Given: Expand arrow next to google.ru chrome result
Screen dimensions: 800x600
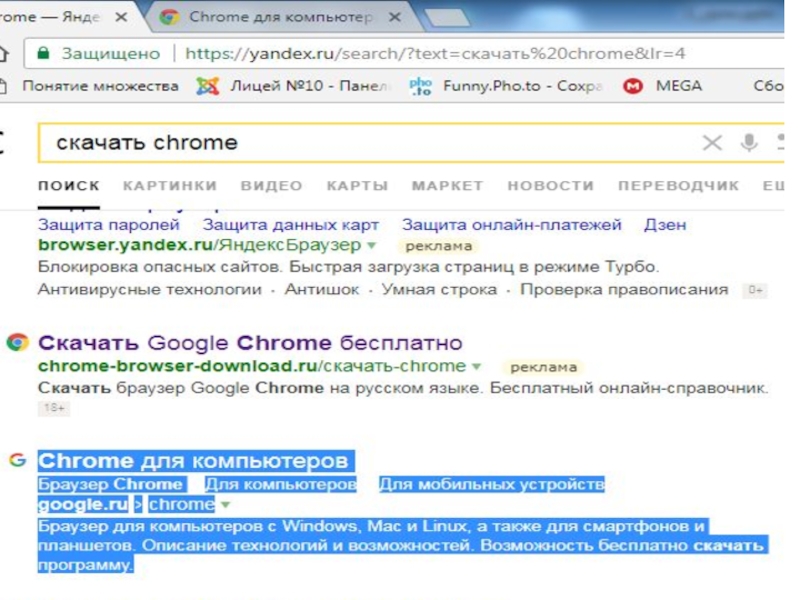Looking at the screenshot, I should [225, 505].
